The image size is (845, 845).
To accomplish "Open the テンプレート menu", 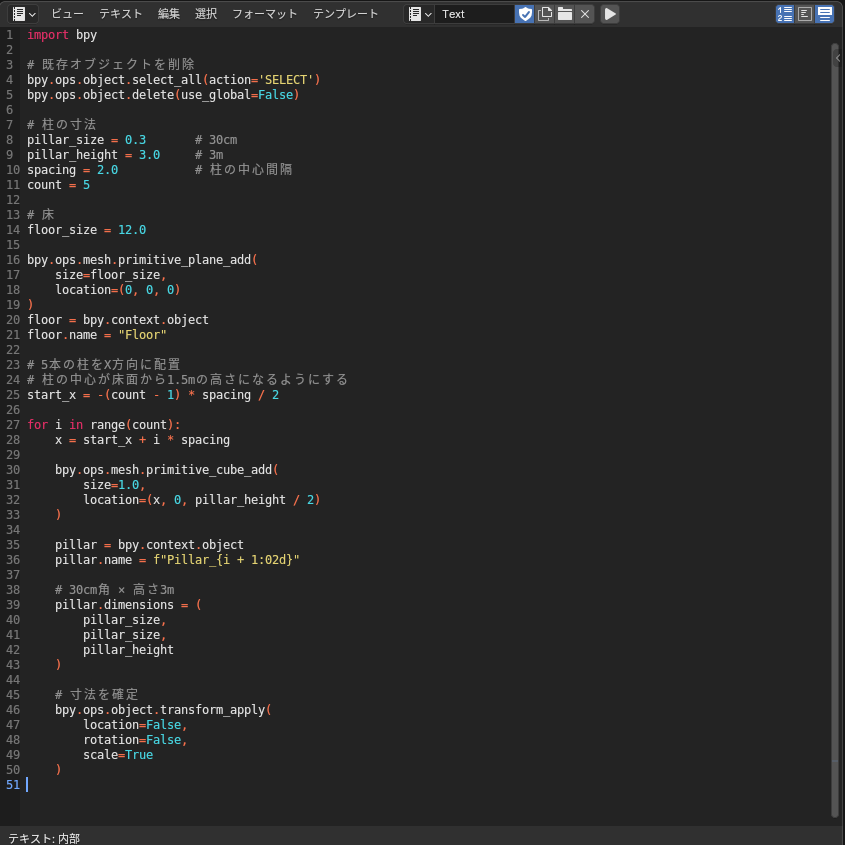I will click(345, 14).
